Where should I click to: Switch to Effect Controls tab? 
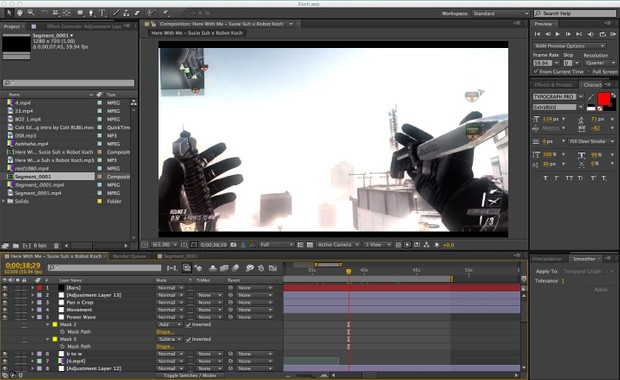coord(84,26)
